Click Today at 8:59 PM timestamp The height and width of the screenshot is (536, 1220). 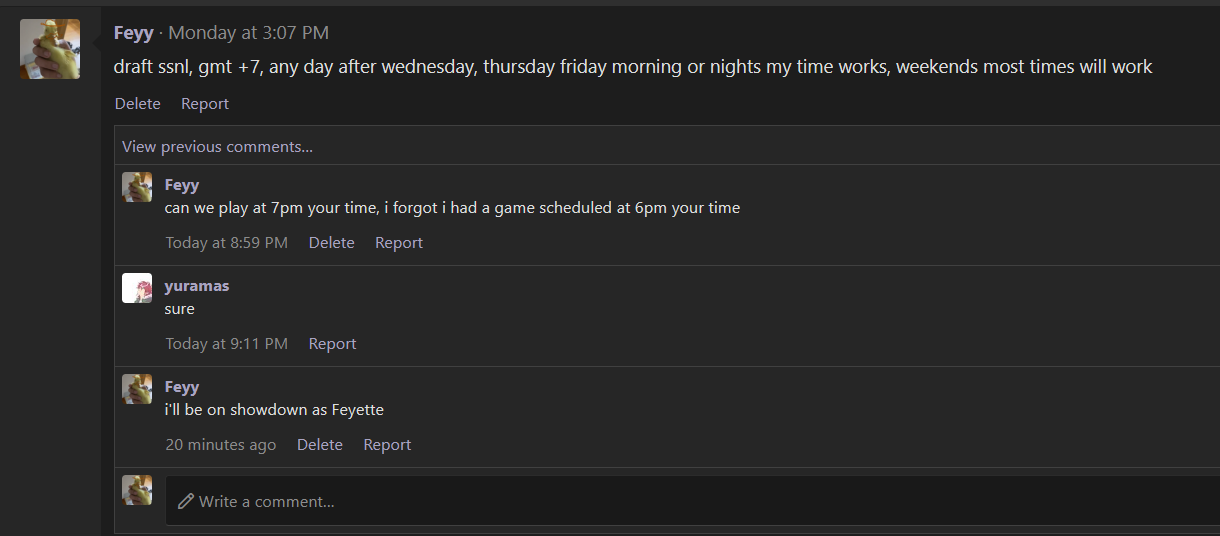(x=226, y=243)
